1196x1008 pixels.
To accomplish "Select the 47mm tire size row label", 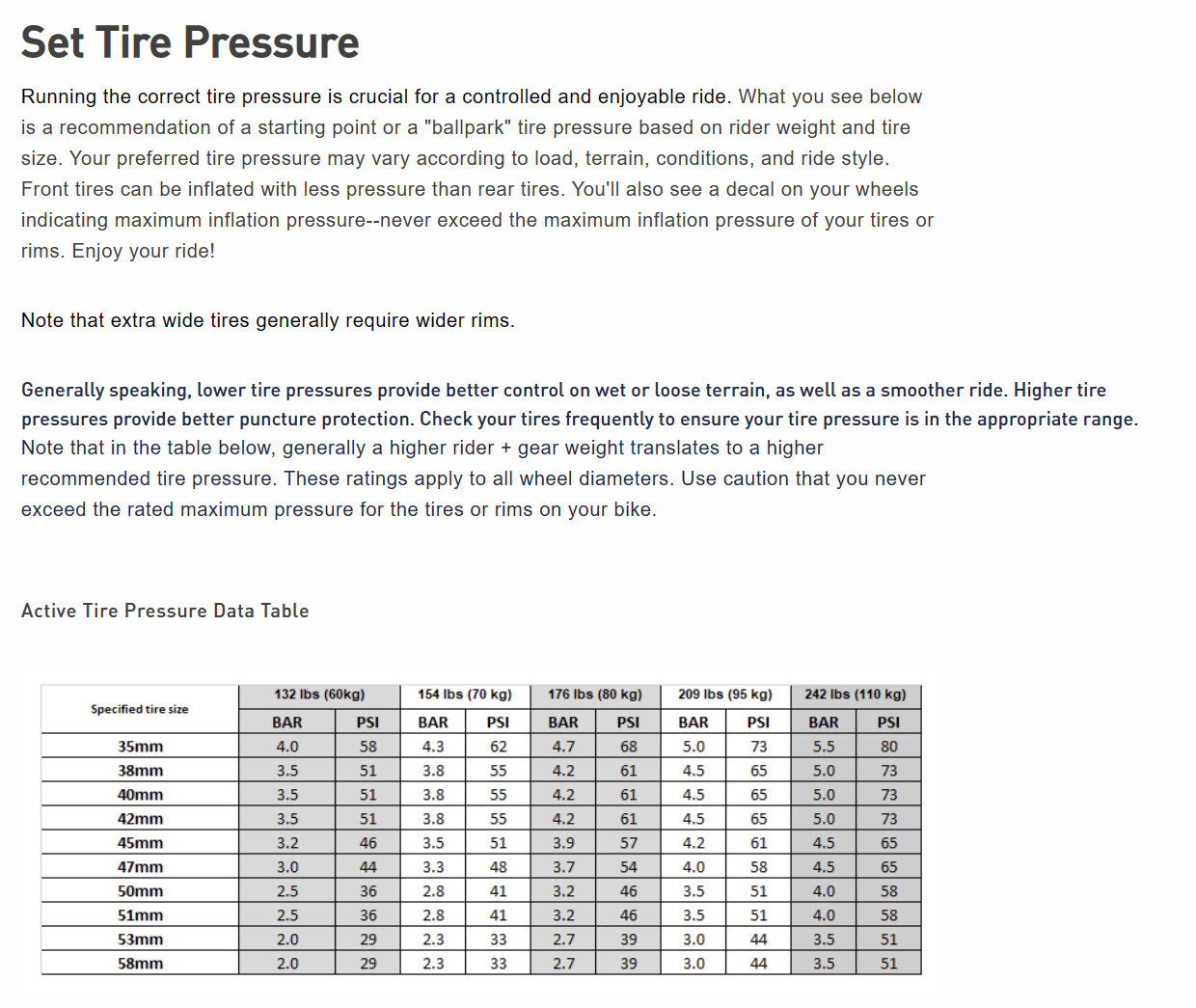I will coord(140,867).
